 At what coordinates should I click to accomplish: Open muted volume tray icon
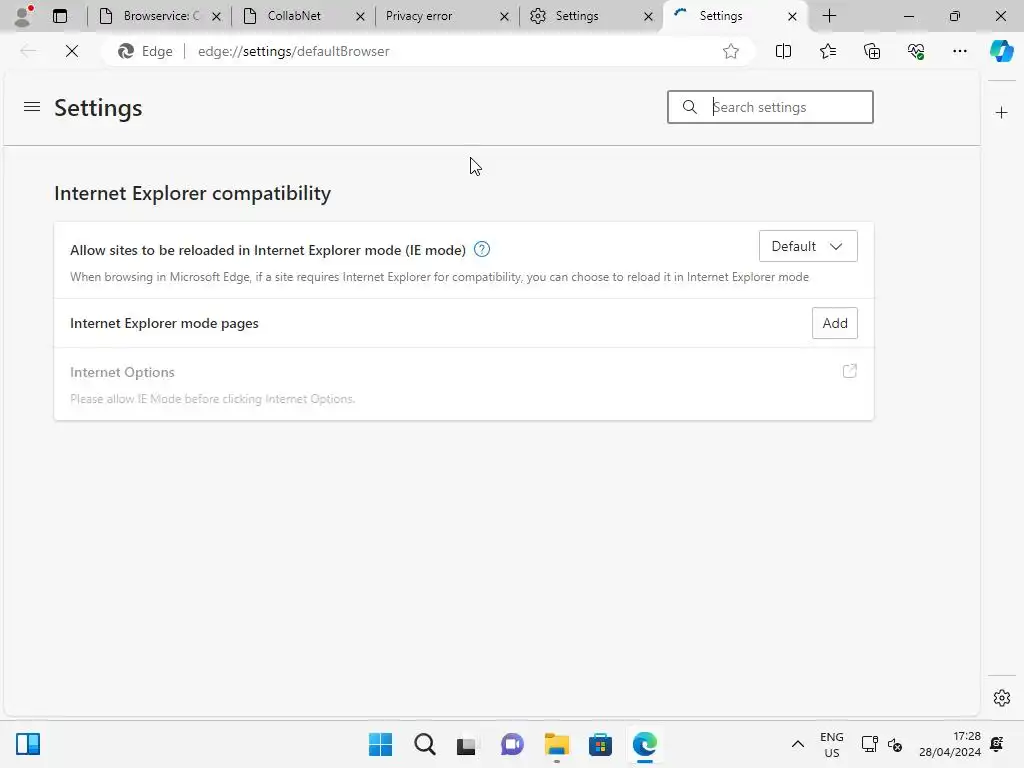pos(895,744)
